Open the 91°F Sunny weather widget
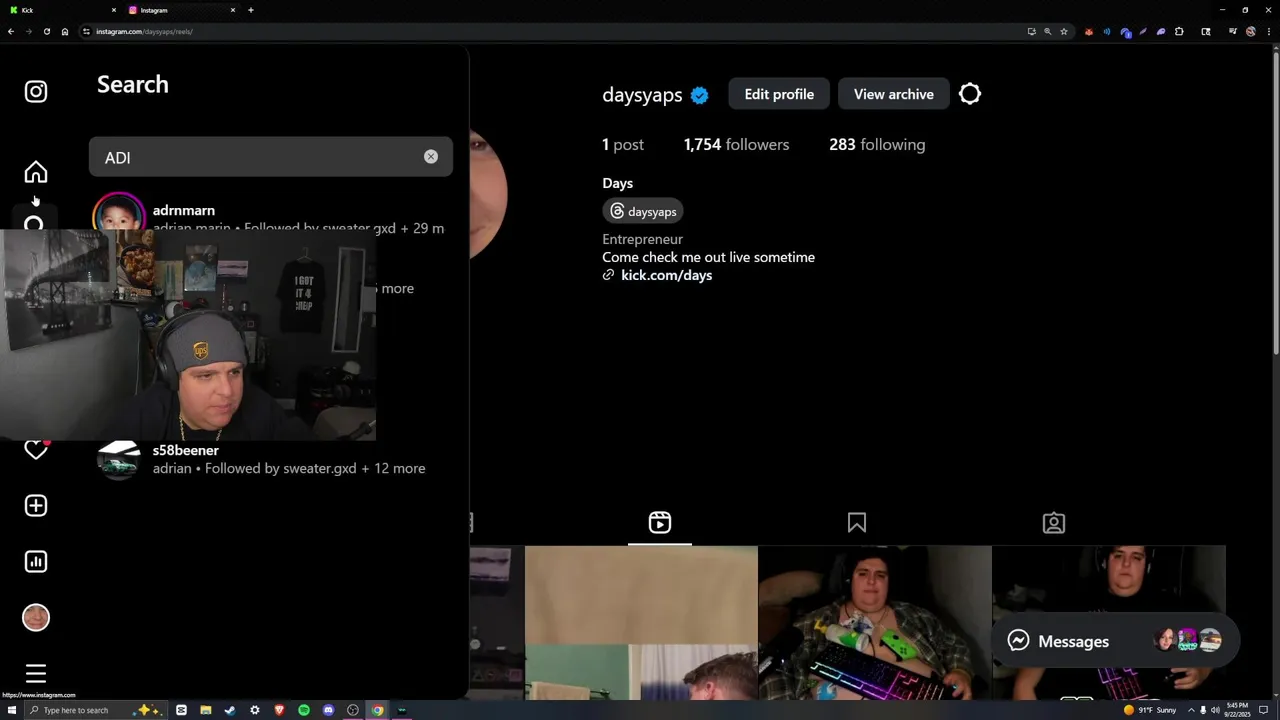The width and height of the screenshot is (1280, 720). click(1150, 710)
